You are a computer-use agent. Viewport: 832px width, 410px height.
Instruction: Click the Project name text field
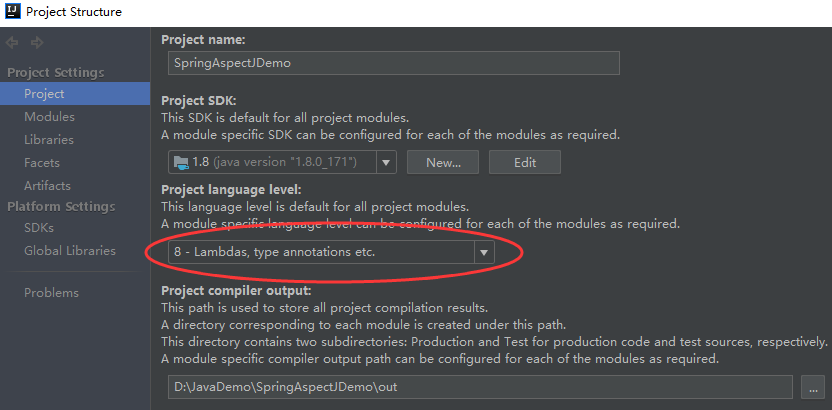(x=394, y=63)
